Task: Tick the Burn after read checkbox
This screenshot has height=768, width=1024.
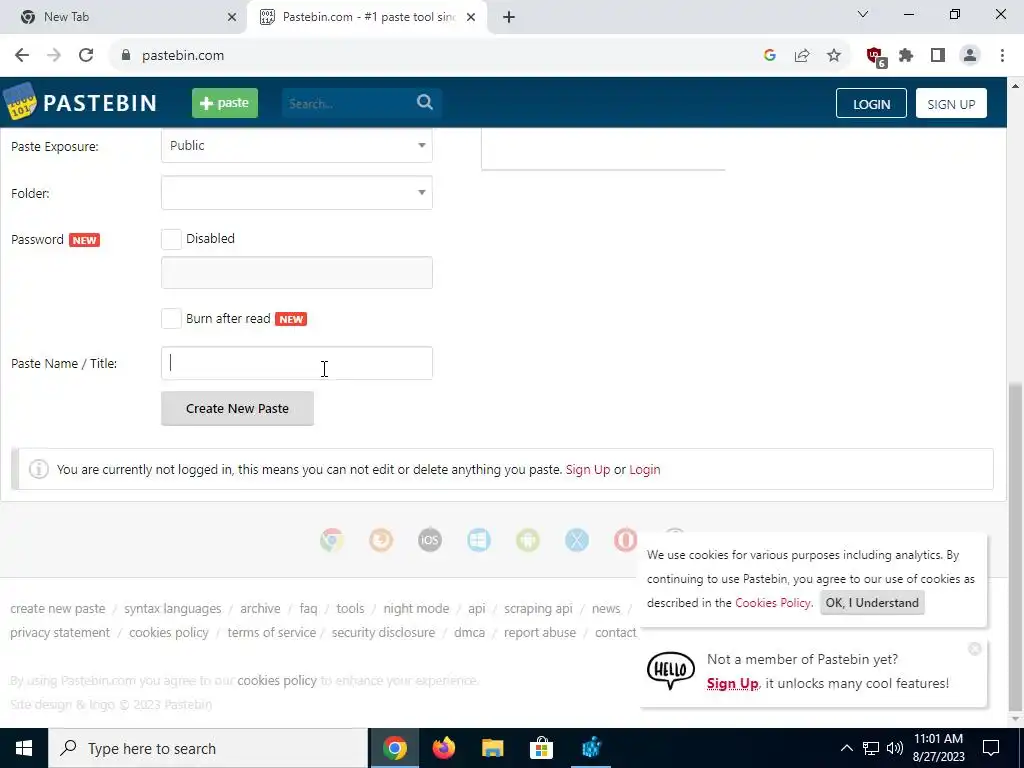Action: 171,319
